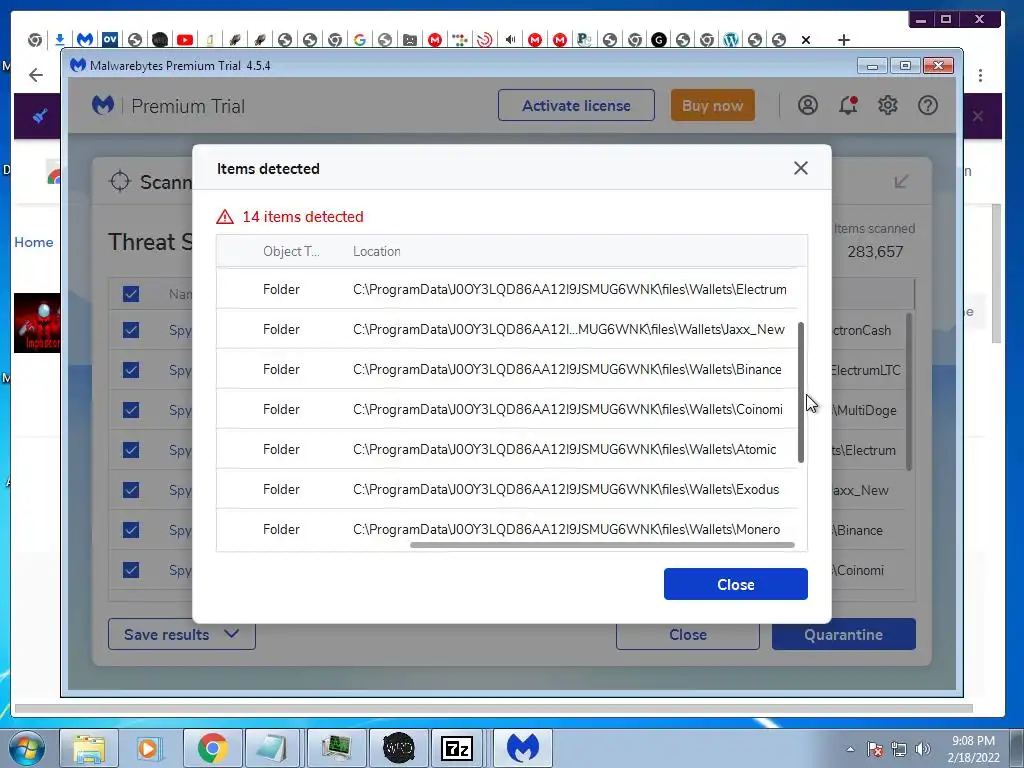
Task: Click the outlined Close button beside Quarantine
Action: (x=688, y=634)
